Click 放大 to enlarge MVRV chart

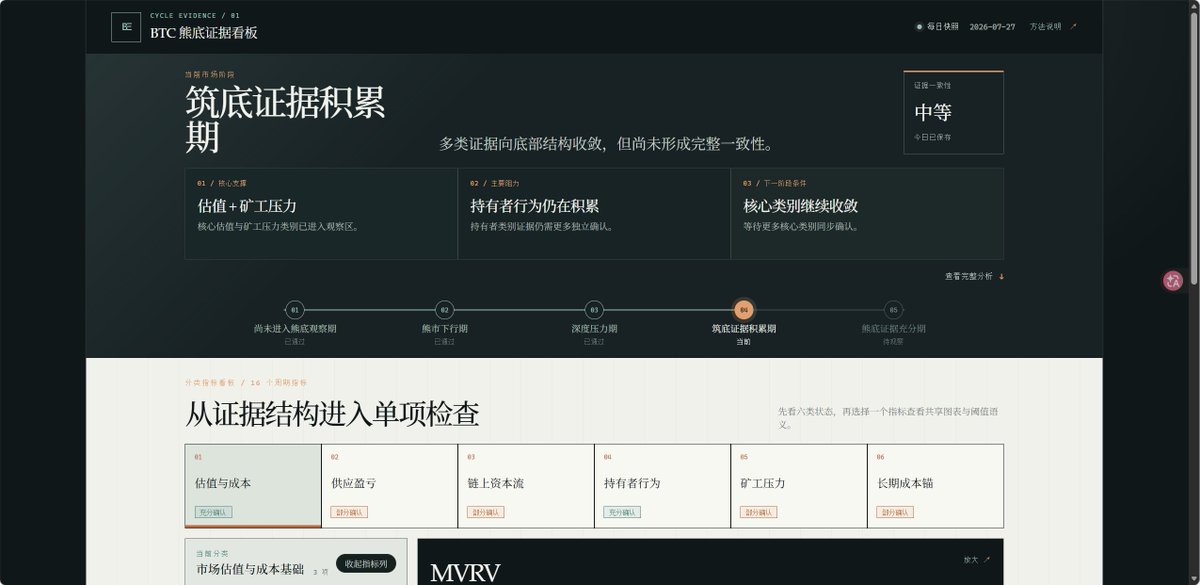pos(977,560)
